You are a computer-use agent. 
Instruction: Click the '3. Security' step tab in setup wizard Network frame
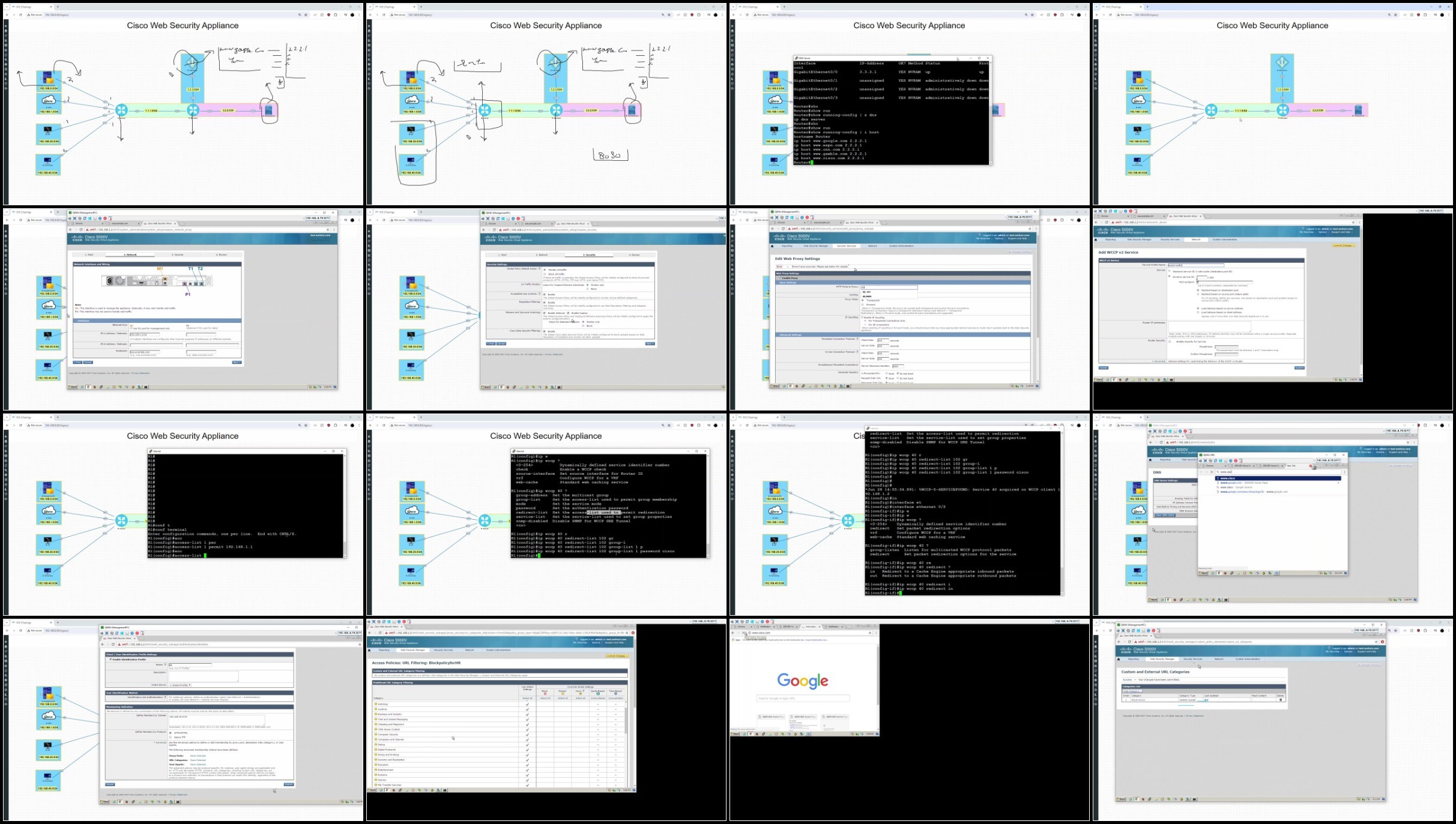click(178, 254)
